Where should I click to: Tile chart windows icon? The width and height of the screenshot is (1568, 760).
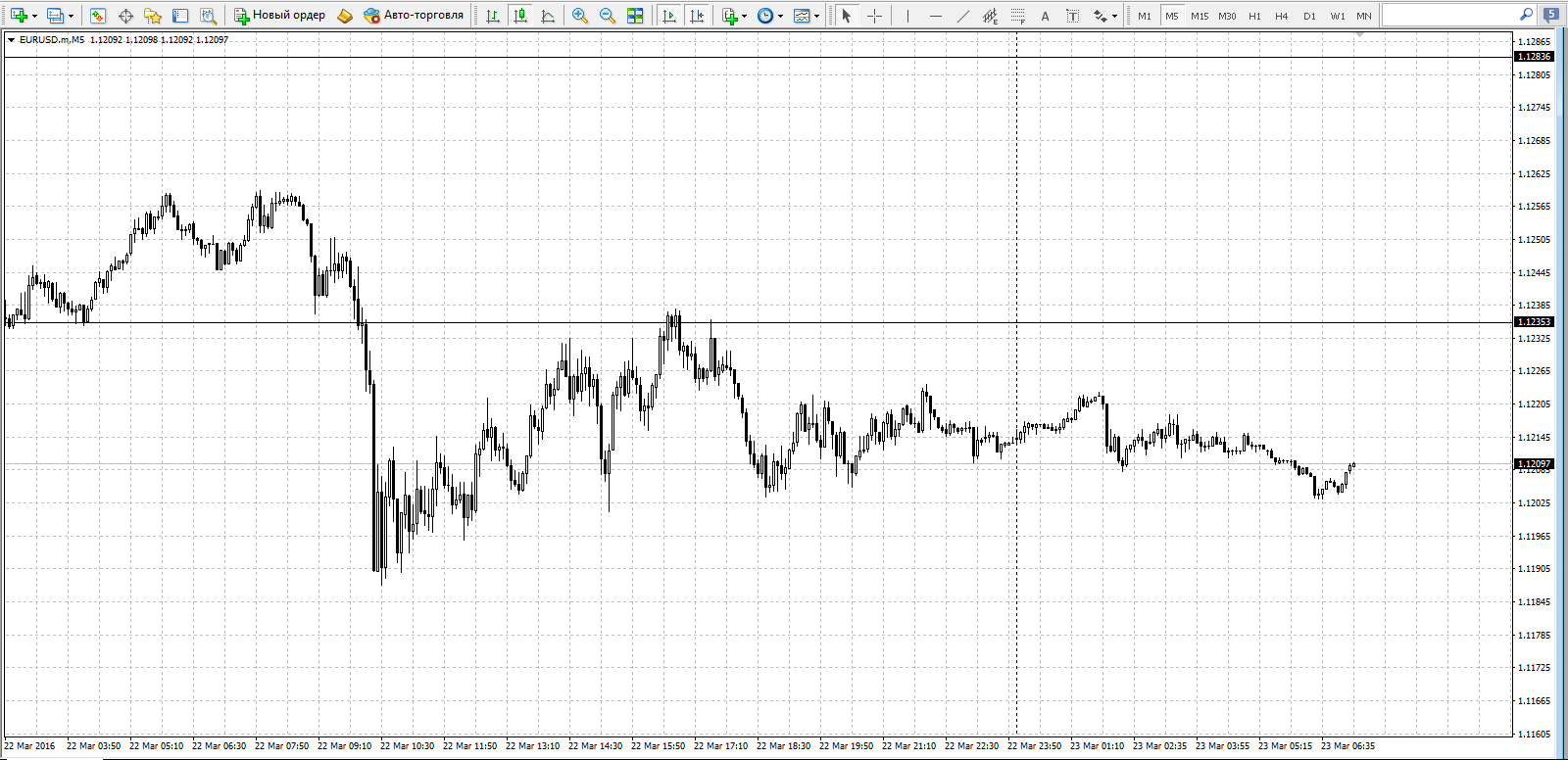pyautogui.click(x=635, y=16)
